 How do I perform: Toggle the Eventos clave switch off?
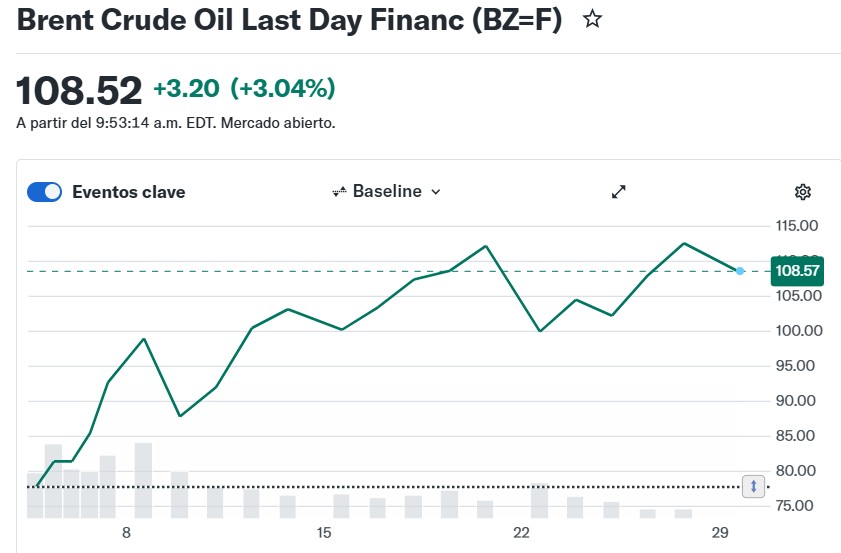coord(44,192)
